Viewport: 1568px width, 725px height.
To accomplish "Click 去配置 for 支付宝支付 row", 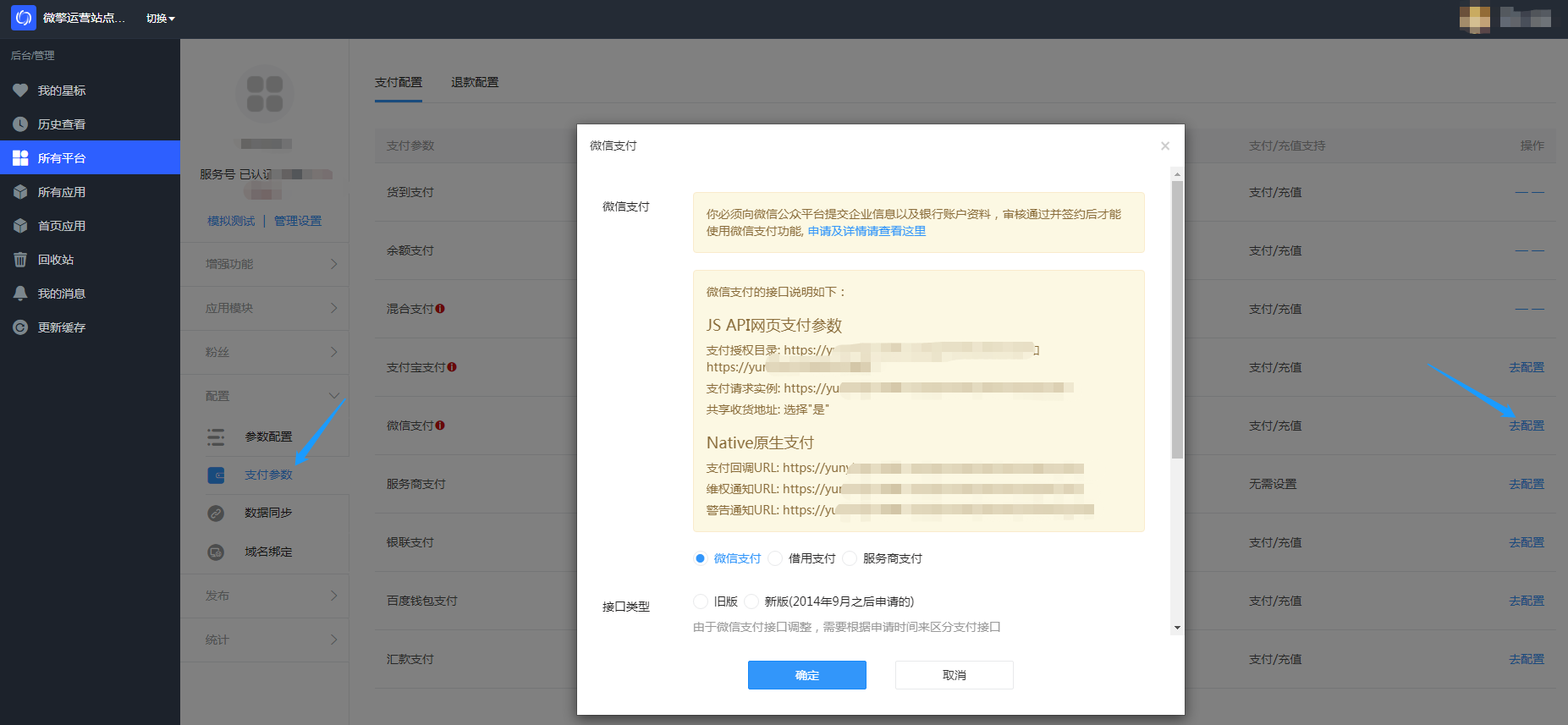I will point(1527,367).
